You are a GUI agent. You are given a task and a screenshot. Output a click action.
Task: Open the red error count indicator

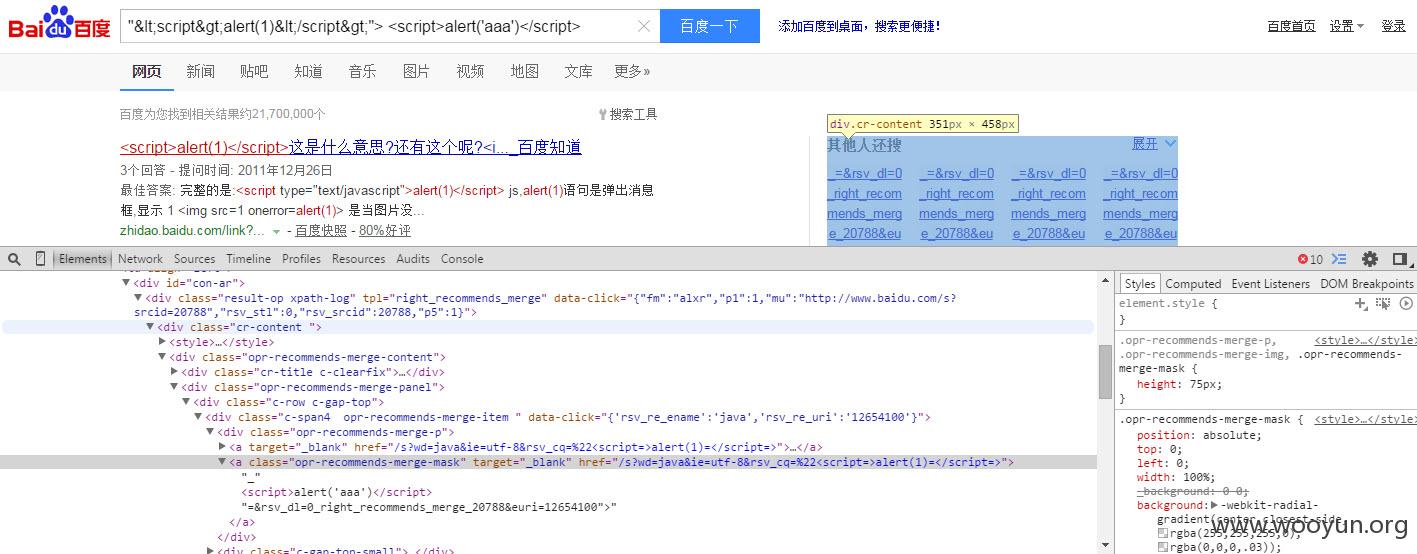click(1310, 259)
